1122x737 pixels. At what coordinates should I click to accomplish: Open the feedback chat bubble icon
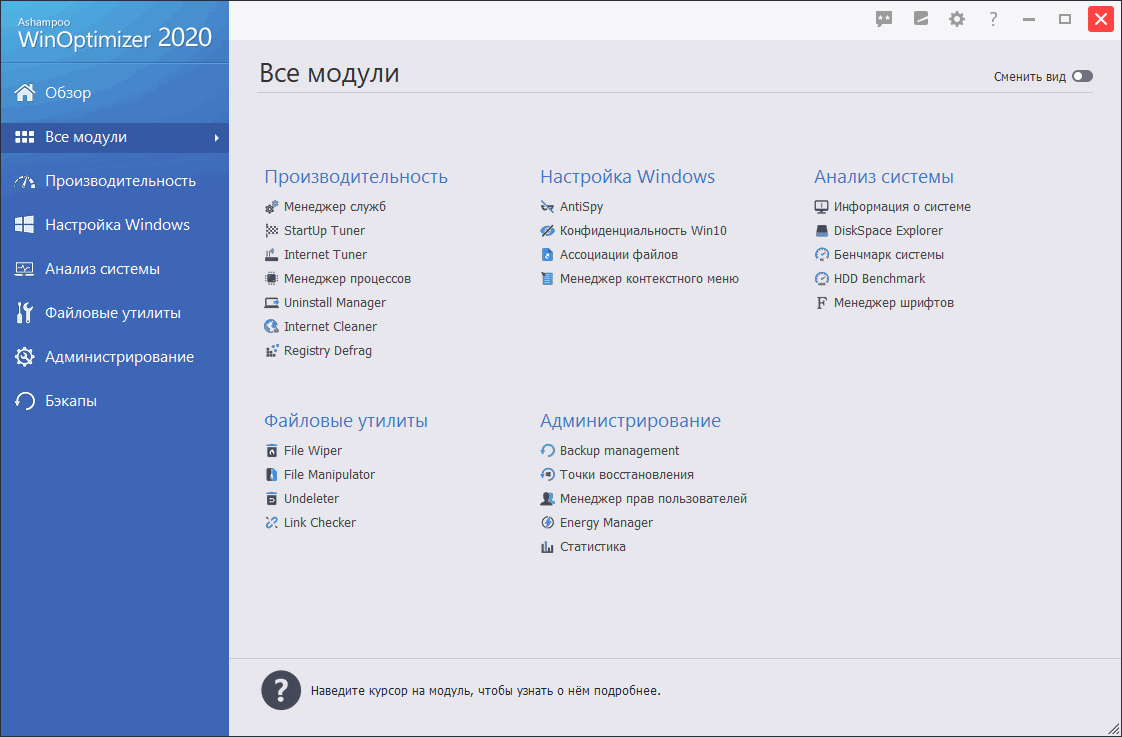(x=884, y=19)
